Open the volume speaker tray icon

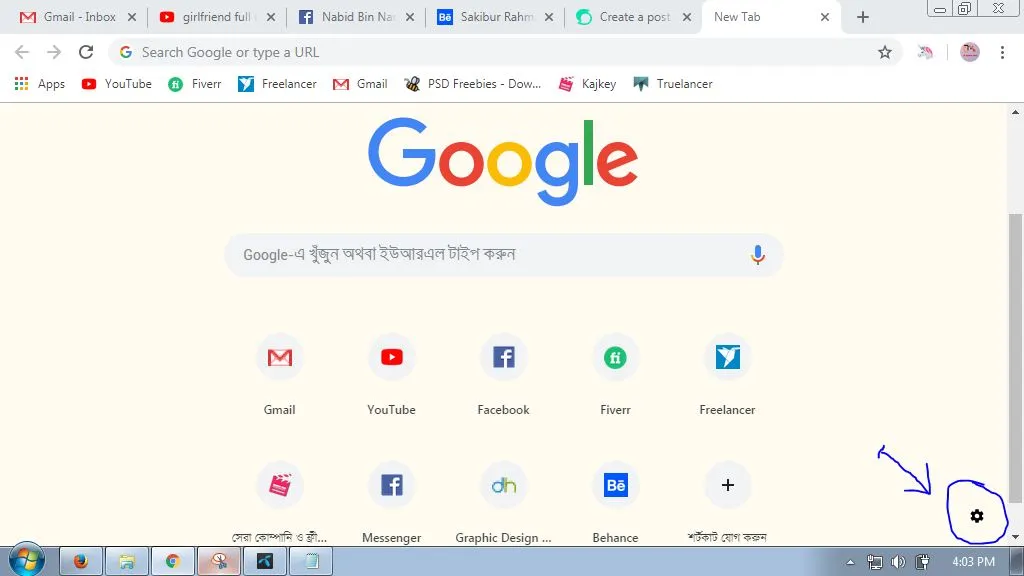[899, 562]
